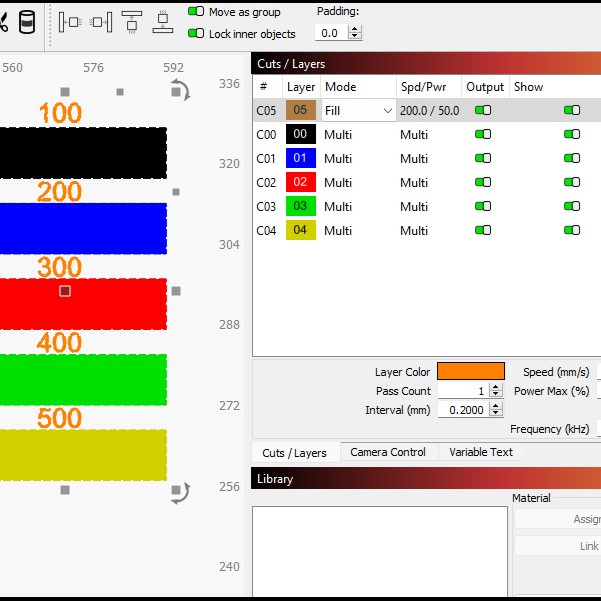Image resolution: width=601 pixels, height=601 pixels.
Task: Click the cylinder-shaped icon in the toolbar
Action: coord(27,22)
